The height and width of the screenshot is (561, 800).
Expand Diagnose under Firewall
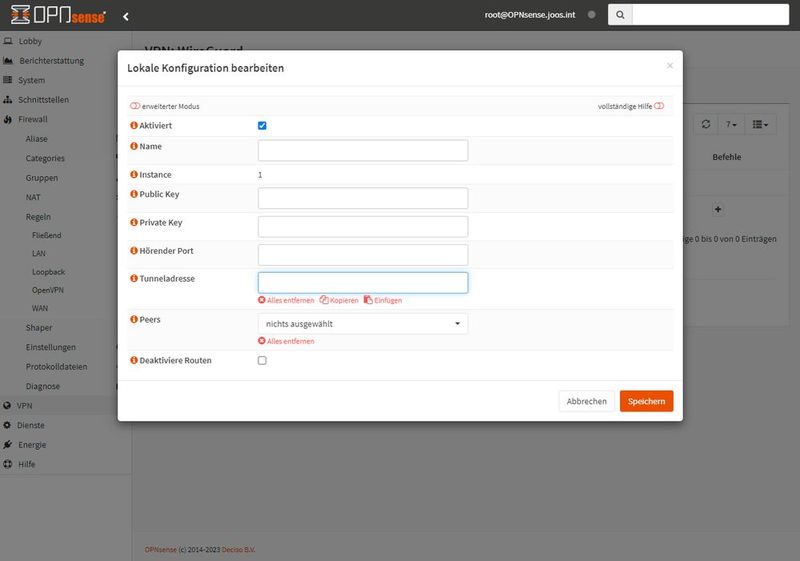coord(43,386)
